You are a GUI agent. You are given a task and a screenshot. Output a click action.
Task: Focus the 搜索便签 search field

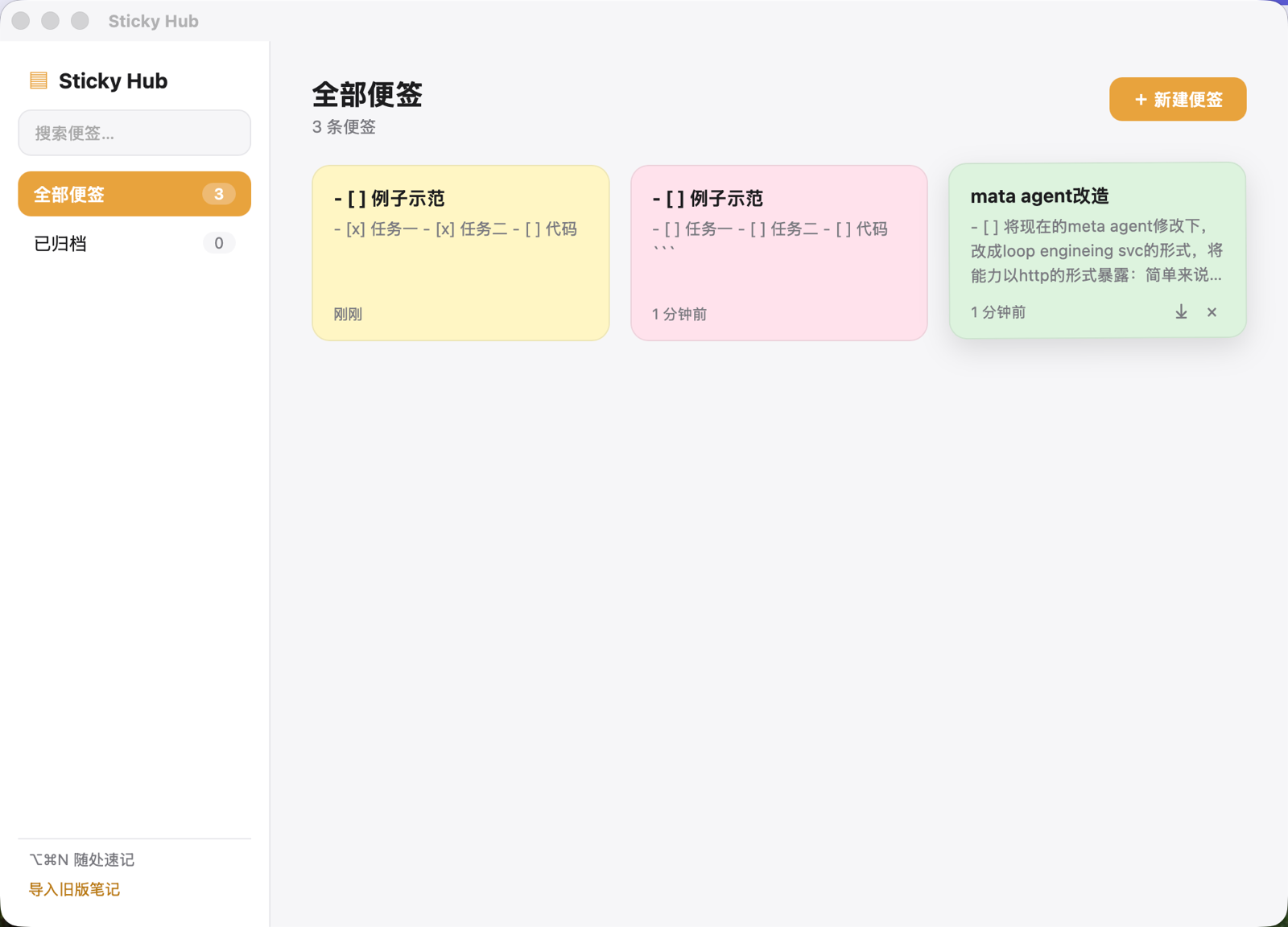134,133
